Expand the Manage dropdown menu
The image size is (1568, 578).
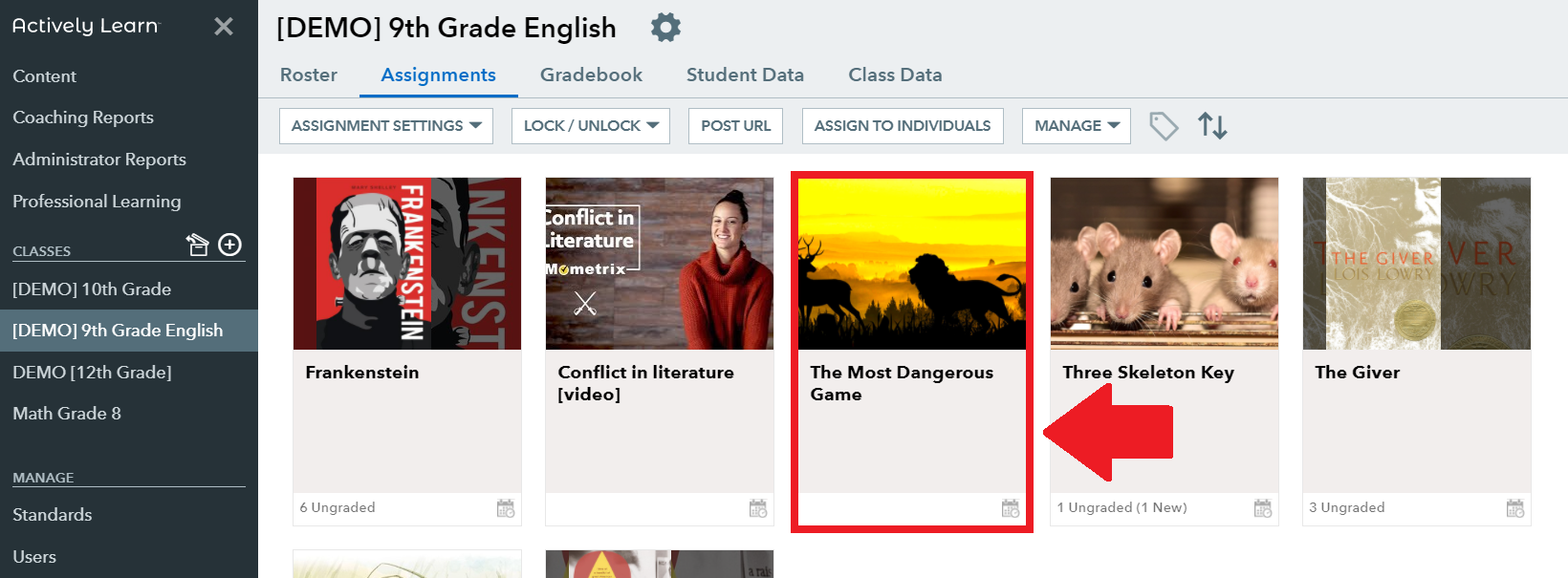(x=1077, y=126)
